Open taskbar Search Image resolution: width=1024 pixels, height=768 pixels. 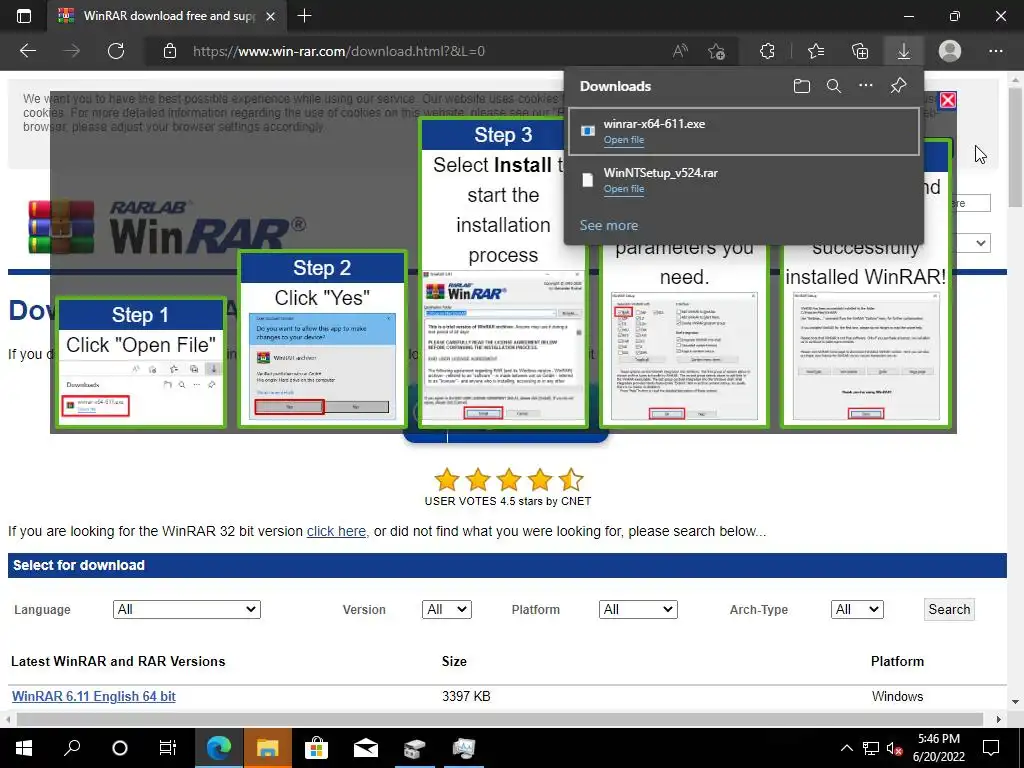coord(72,748)
